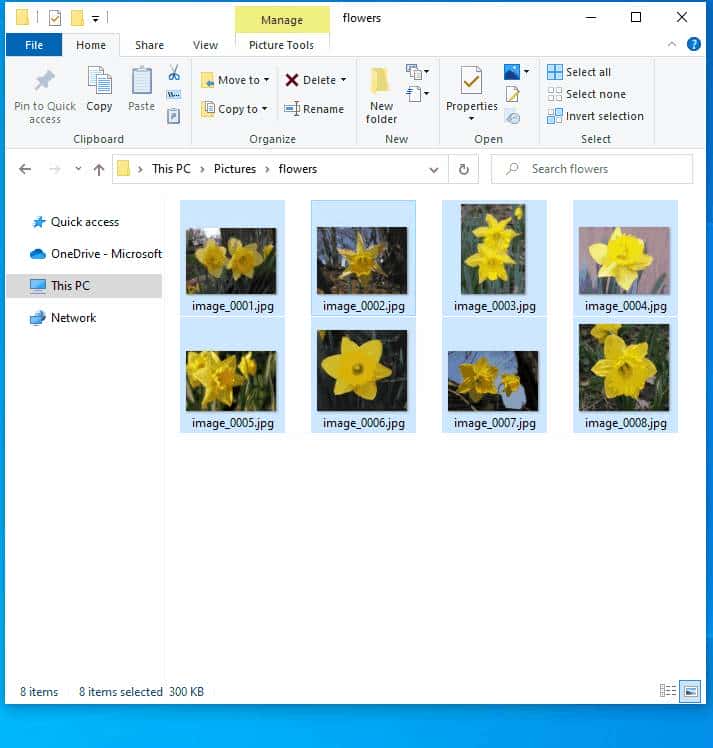Refresh the flowers folder view
Screen dimensions: 713x748
[464, 169]
